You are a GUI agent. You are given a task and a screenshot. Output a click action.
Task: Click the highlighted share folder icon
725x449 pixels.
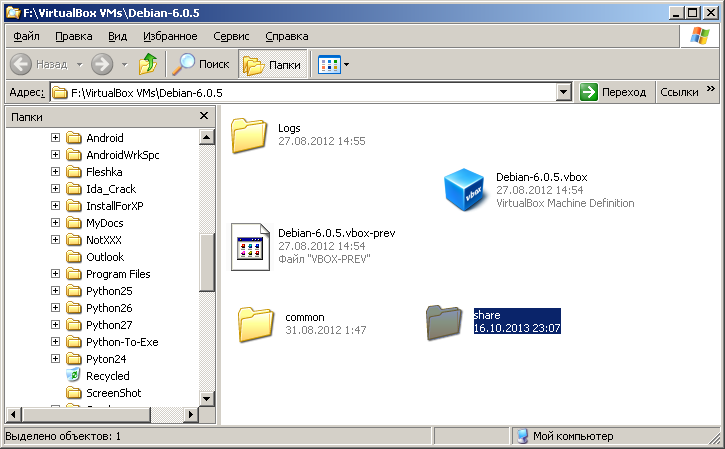[444, 322]
